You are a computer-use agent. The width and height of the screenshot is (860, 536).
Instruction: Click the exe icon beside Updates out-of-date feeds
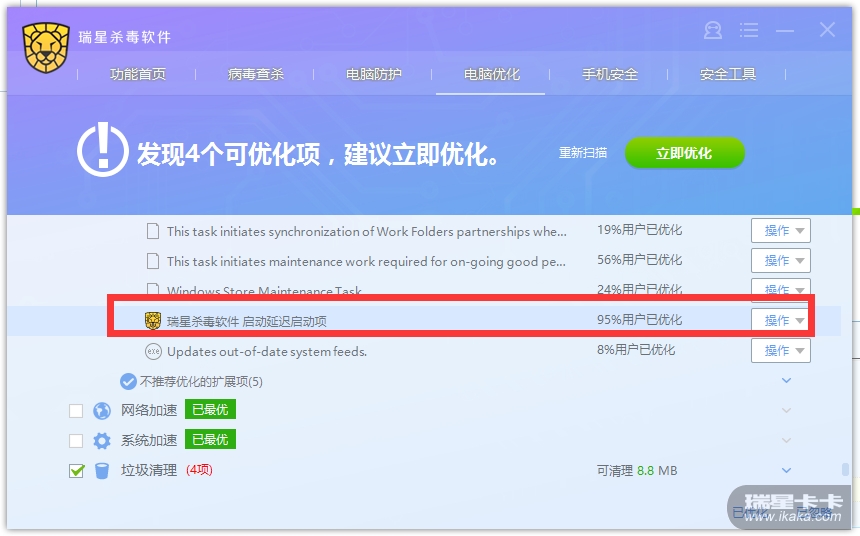click(153, 351)
